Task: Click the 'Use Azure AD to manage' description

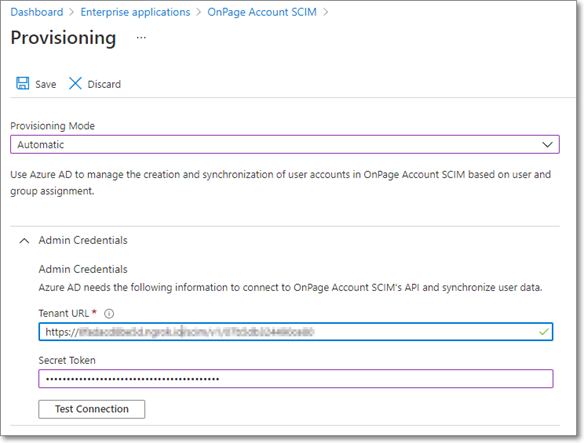Action: (x=280, y=183)
